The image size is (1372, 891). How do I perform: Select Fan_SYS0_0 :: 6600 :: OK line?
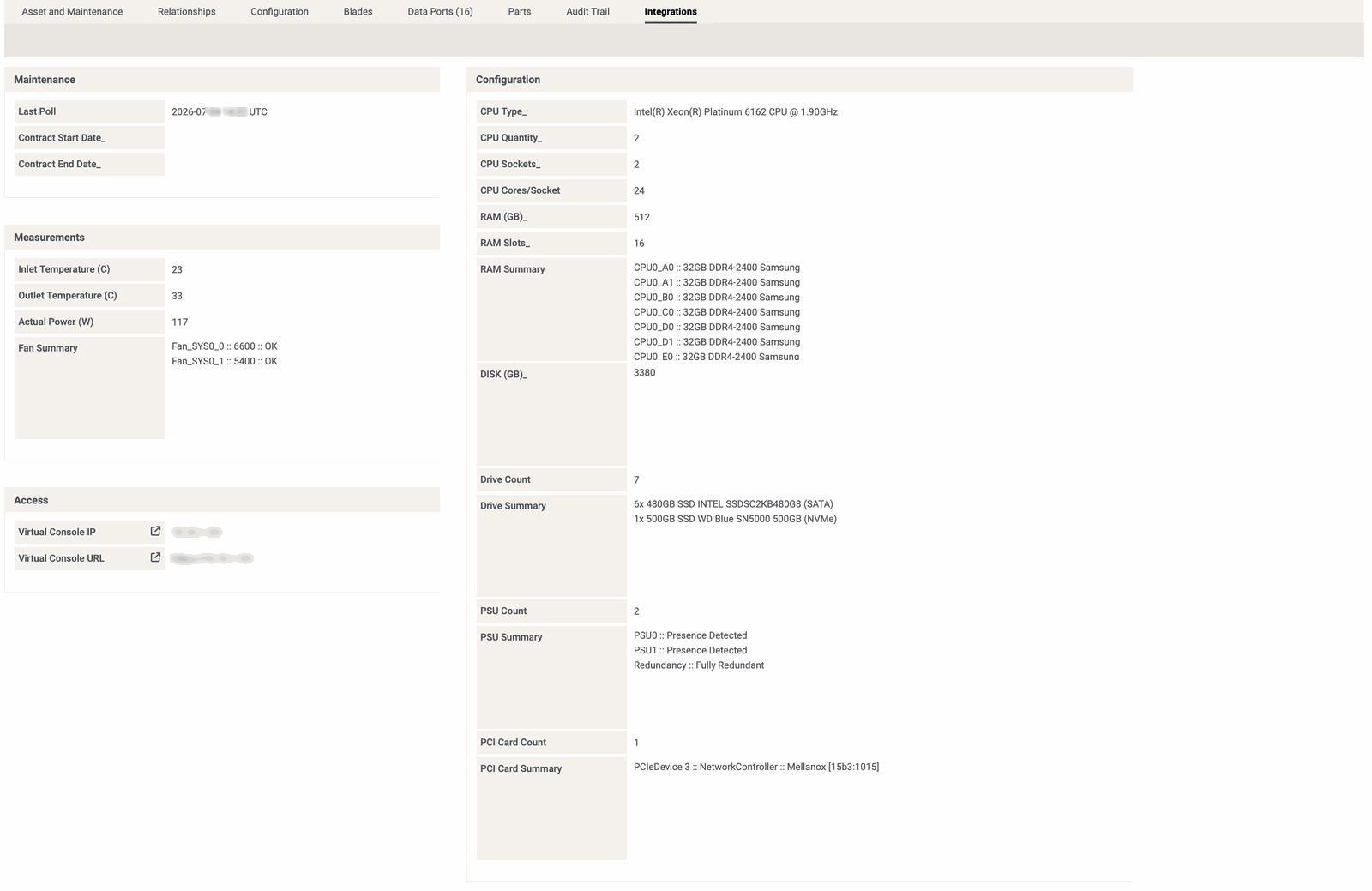[x=225, y=346]
